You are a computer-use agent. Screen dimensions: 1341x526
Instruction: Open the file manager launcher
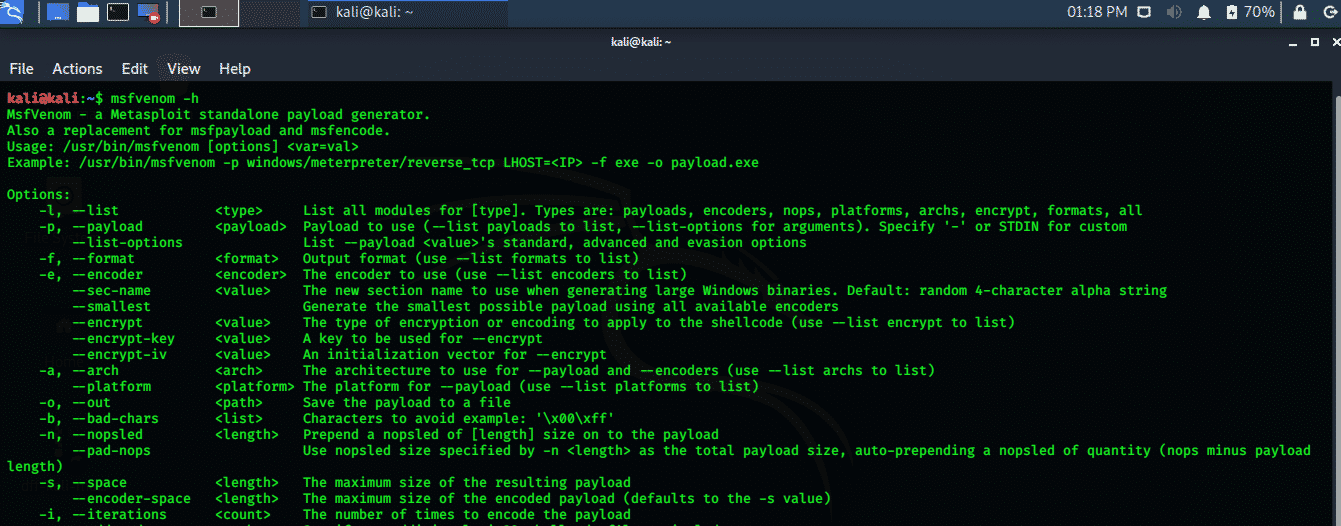pyautogui.click(x=88, y=13)
